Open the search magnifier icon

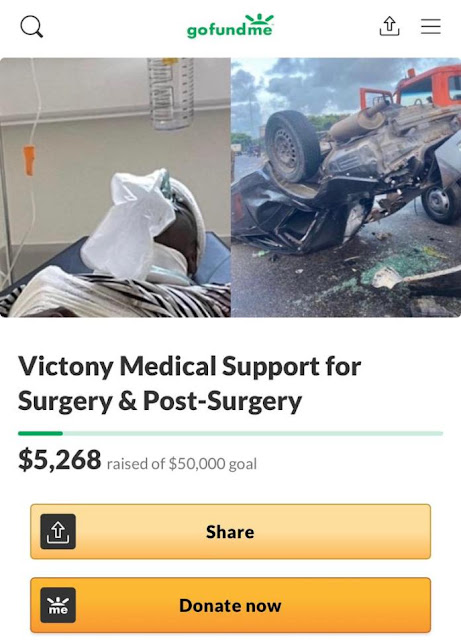coord(31,27)
